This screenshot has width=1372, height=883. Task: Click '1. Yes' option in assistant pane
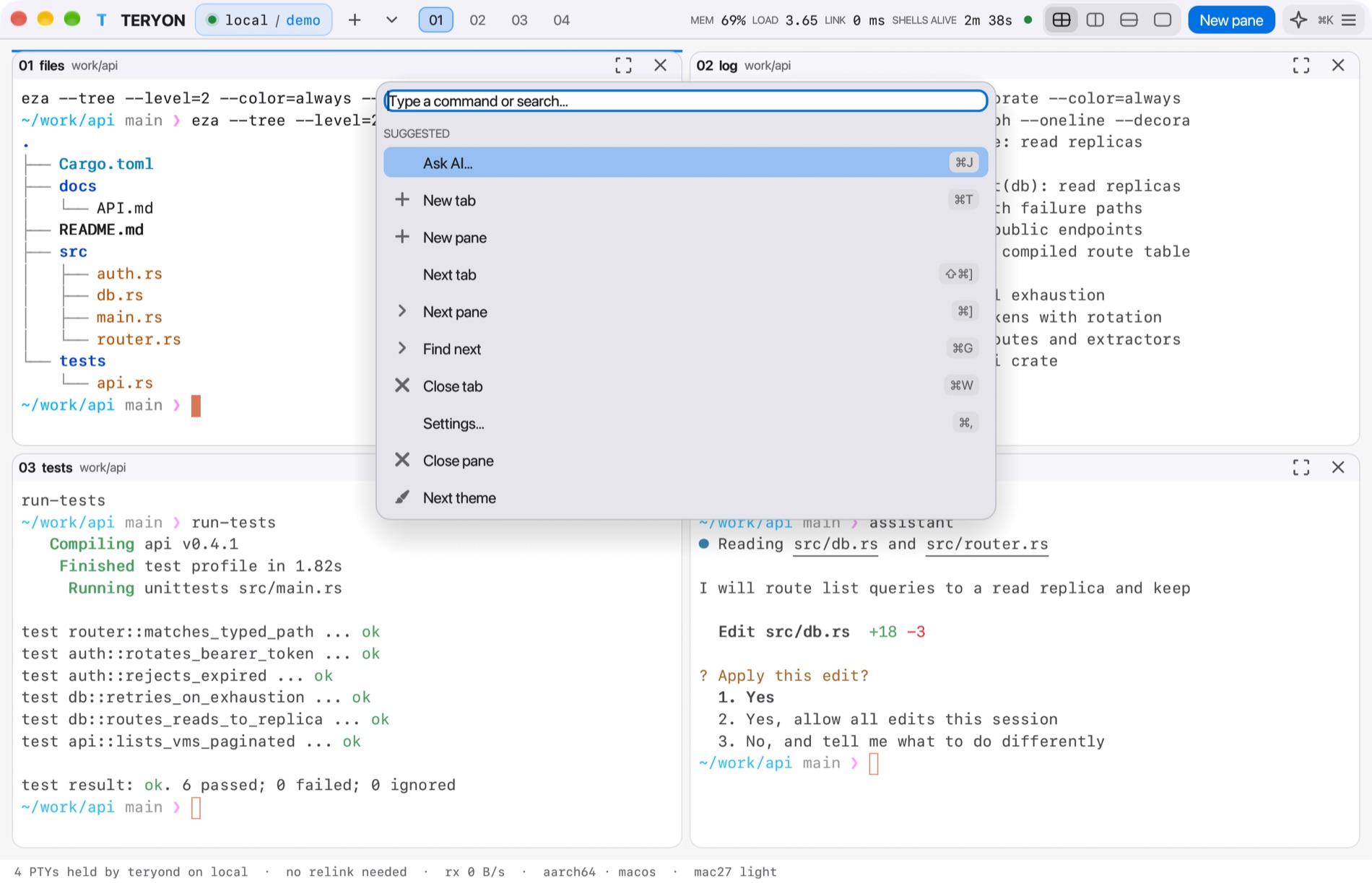point(746,697)
